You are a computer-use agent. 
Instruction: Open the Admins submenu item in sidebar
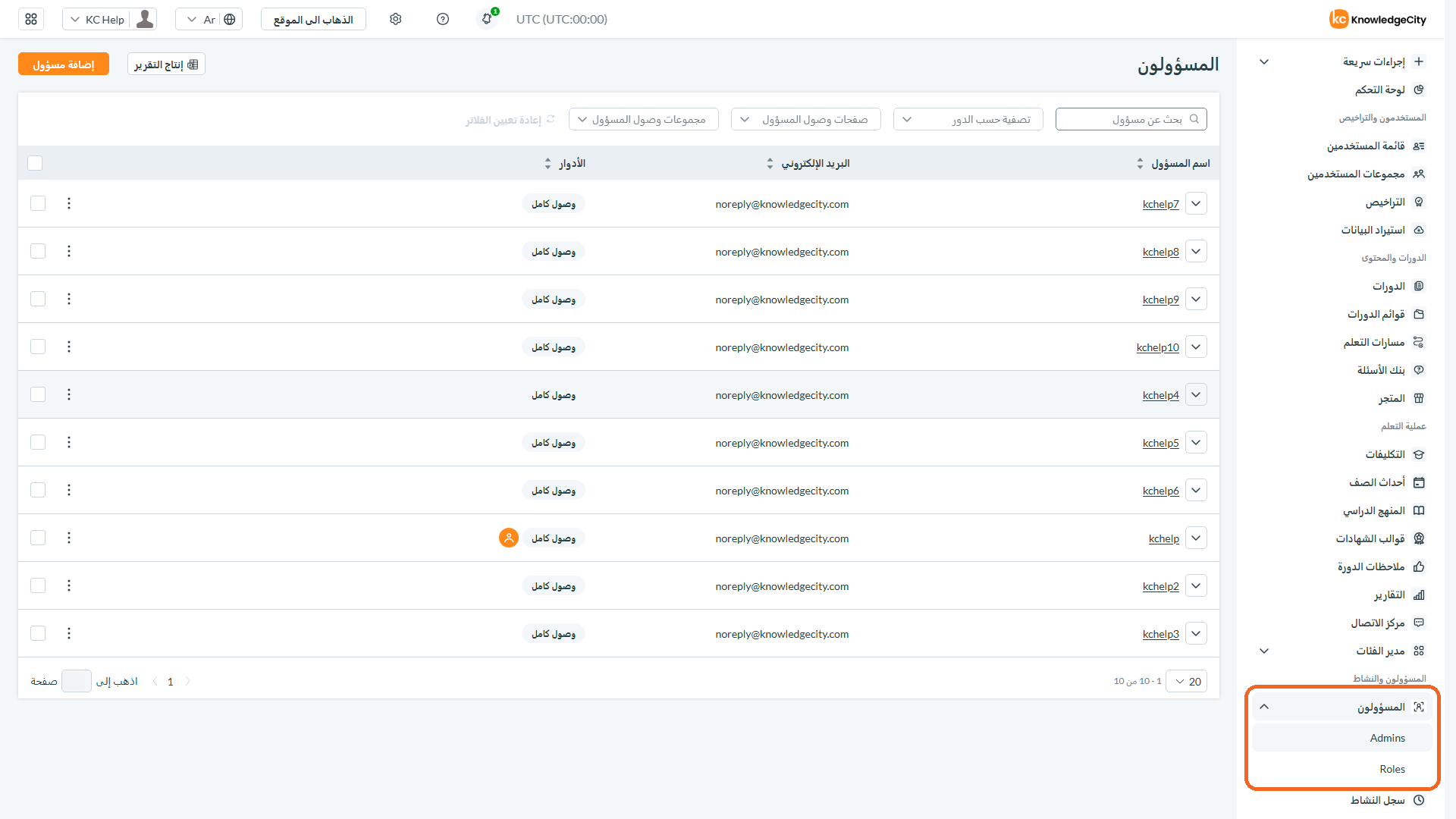pos(1341,738)
